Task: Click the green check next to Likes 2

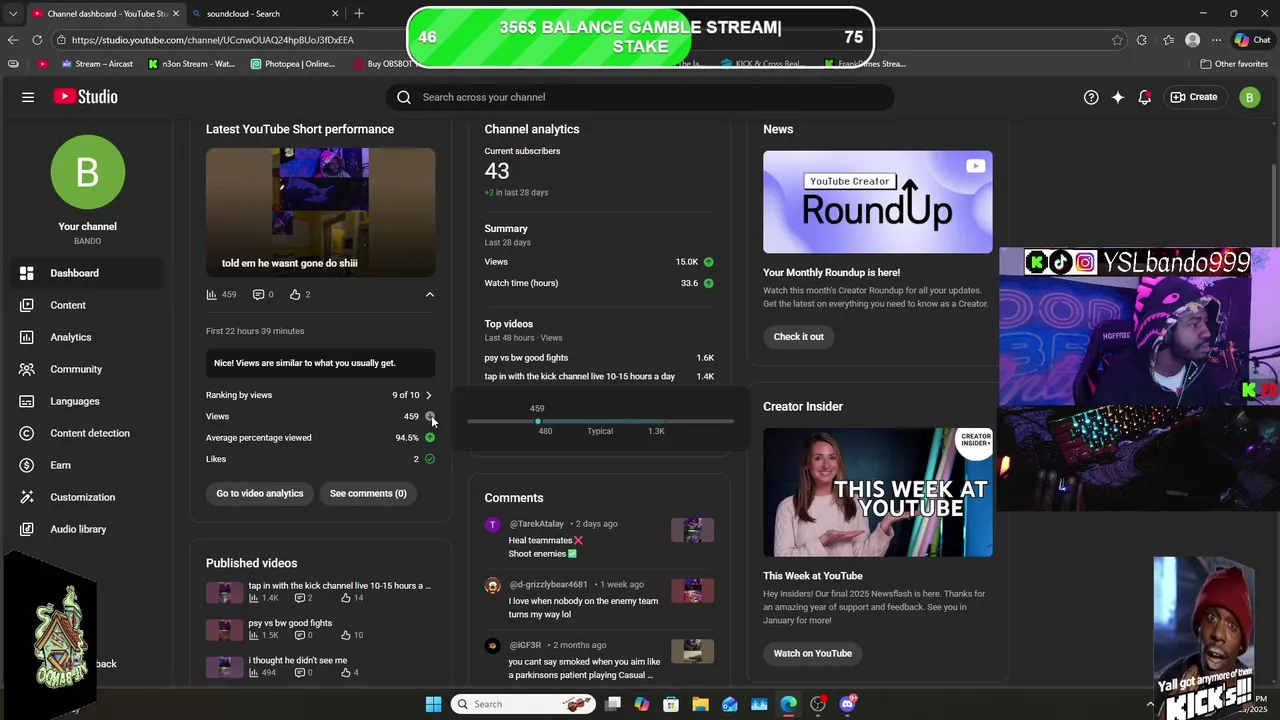Action: click(430, 459)
